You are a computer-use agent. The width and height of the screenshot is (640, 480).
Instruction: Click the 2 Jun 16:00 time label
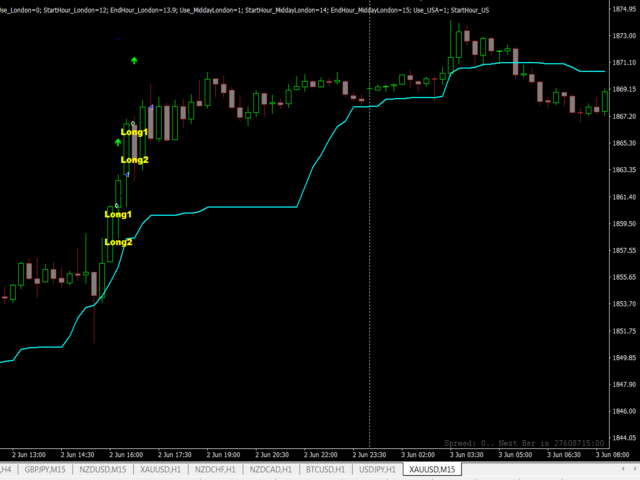click(126, 455)
